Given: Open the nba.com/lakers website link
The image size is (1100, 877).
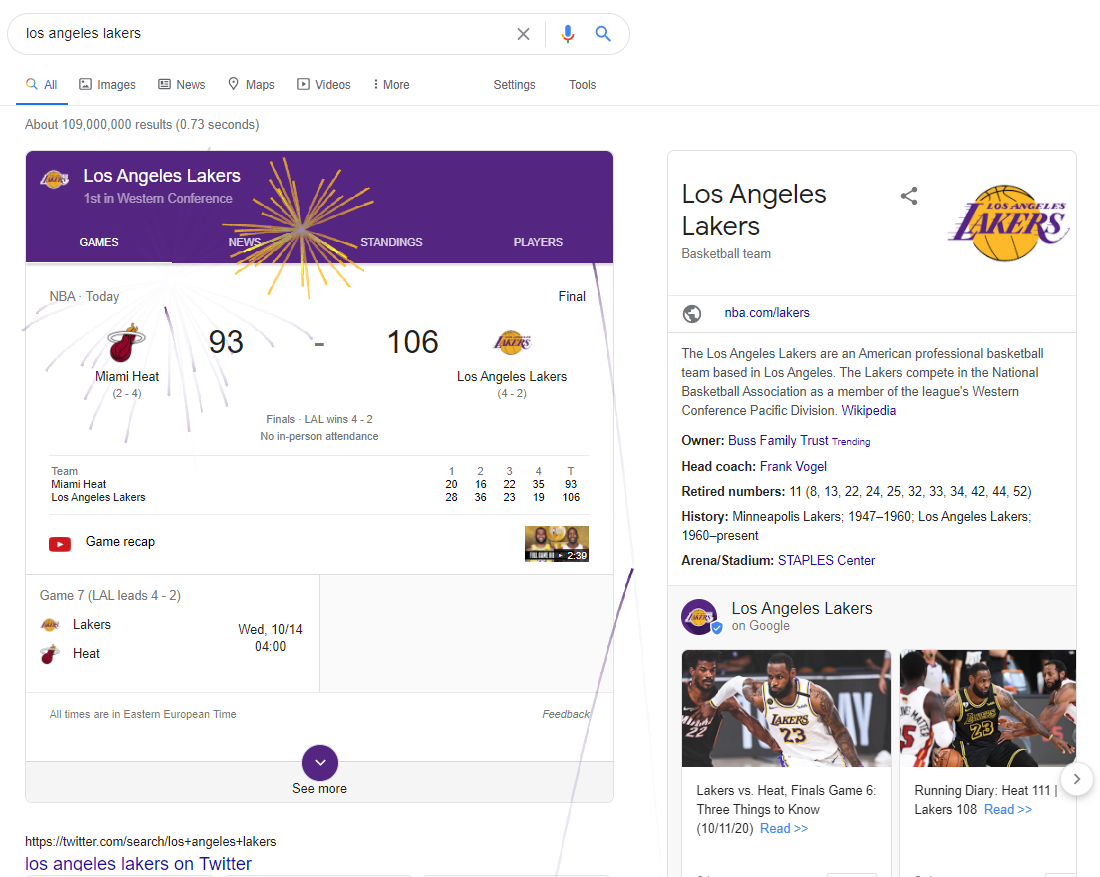Looking at the screenshot, I should coord(767,313).
